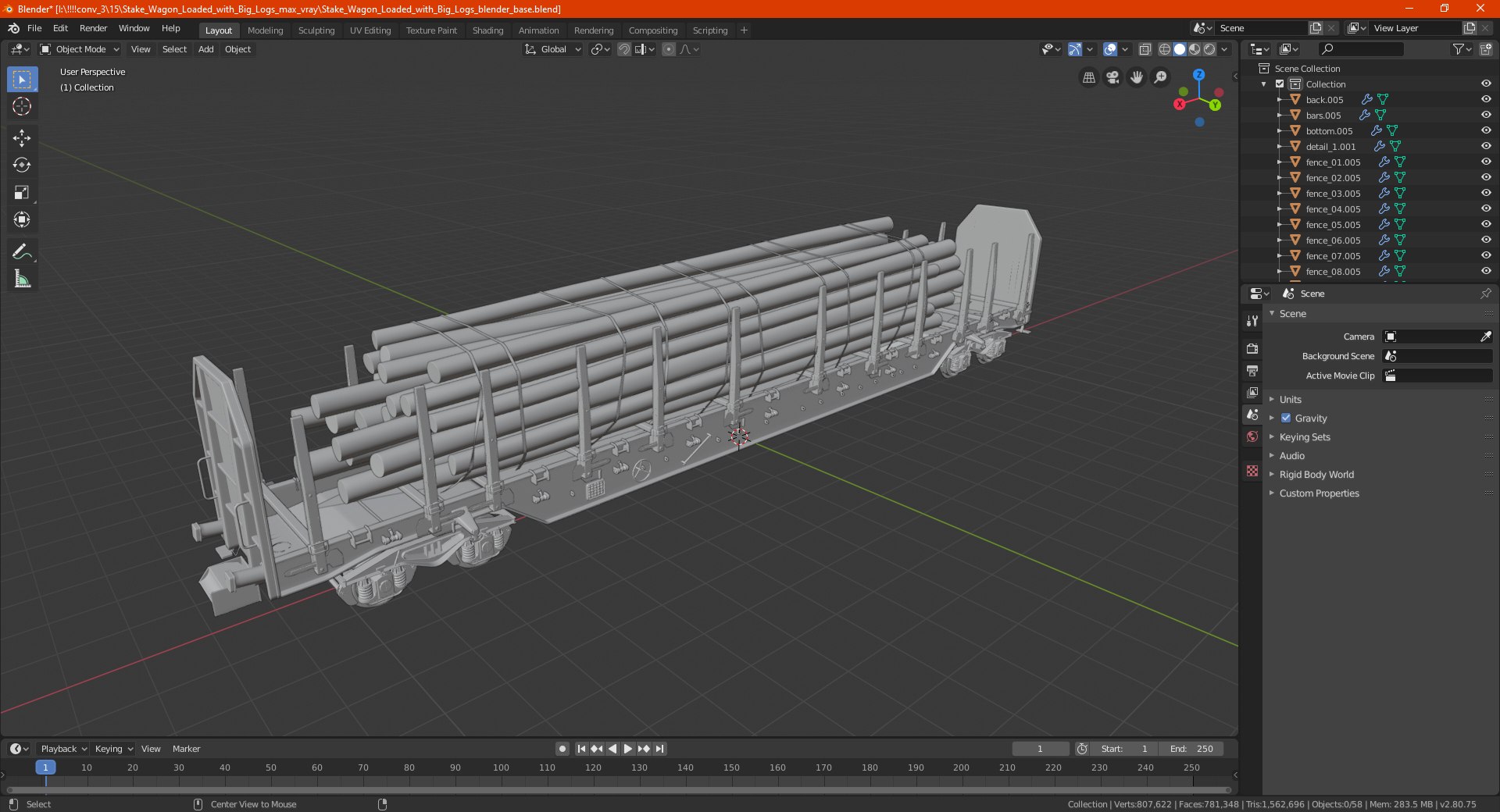Expand the Rigid Body World panel
The height and width of the screenshot is (812, 1500).
click(x=1316, y=474)
